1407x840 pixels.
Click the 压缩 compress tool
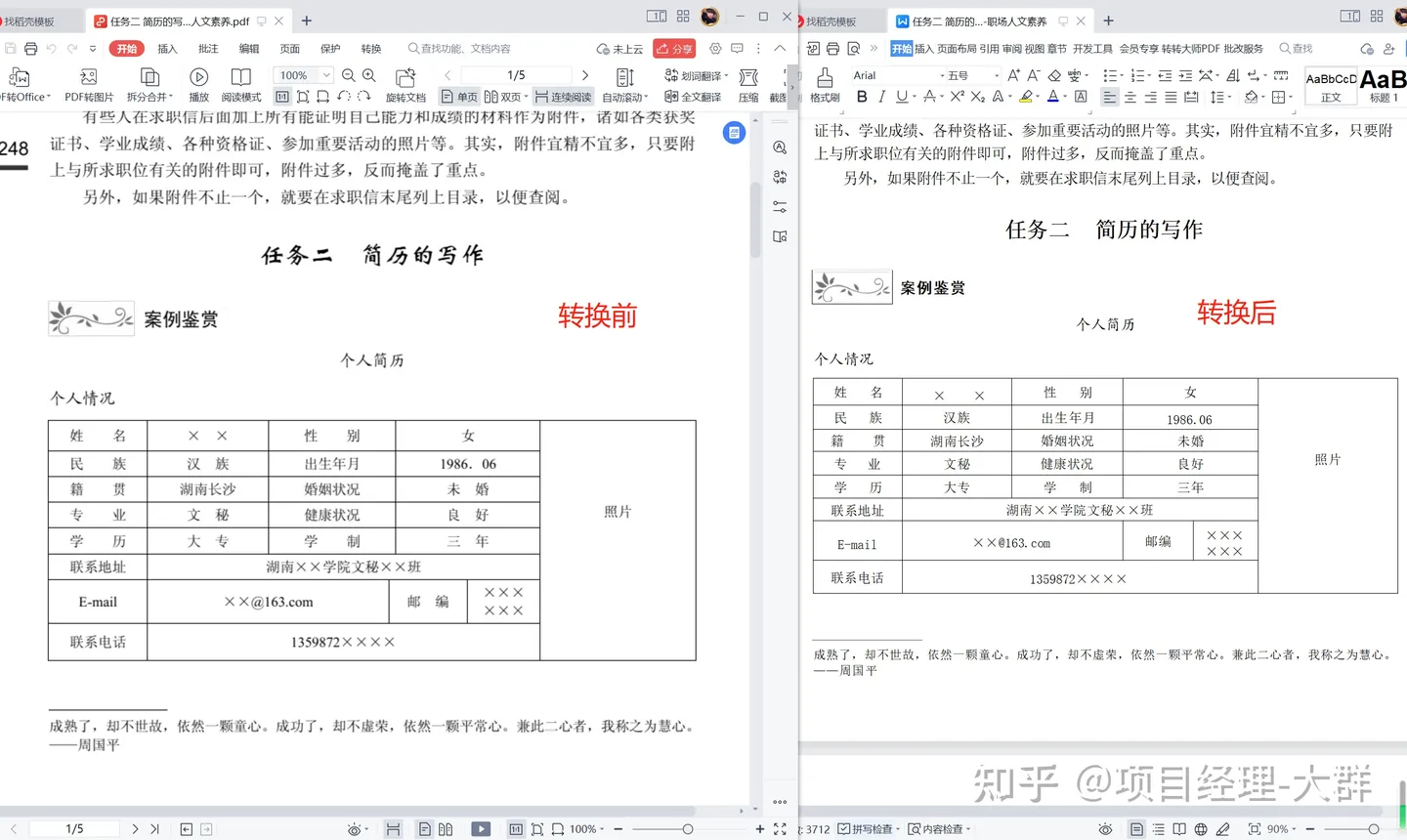pyautogui.click(x=748, y=85)
